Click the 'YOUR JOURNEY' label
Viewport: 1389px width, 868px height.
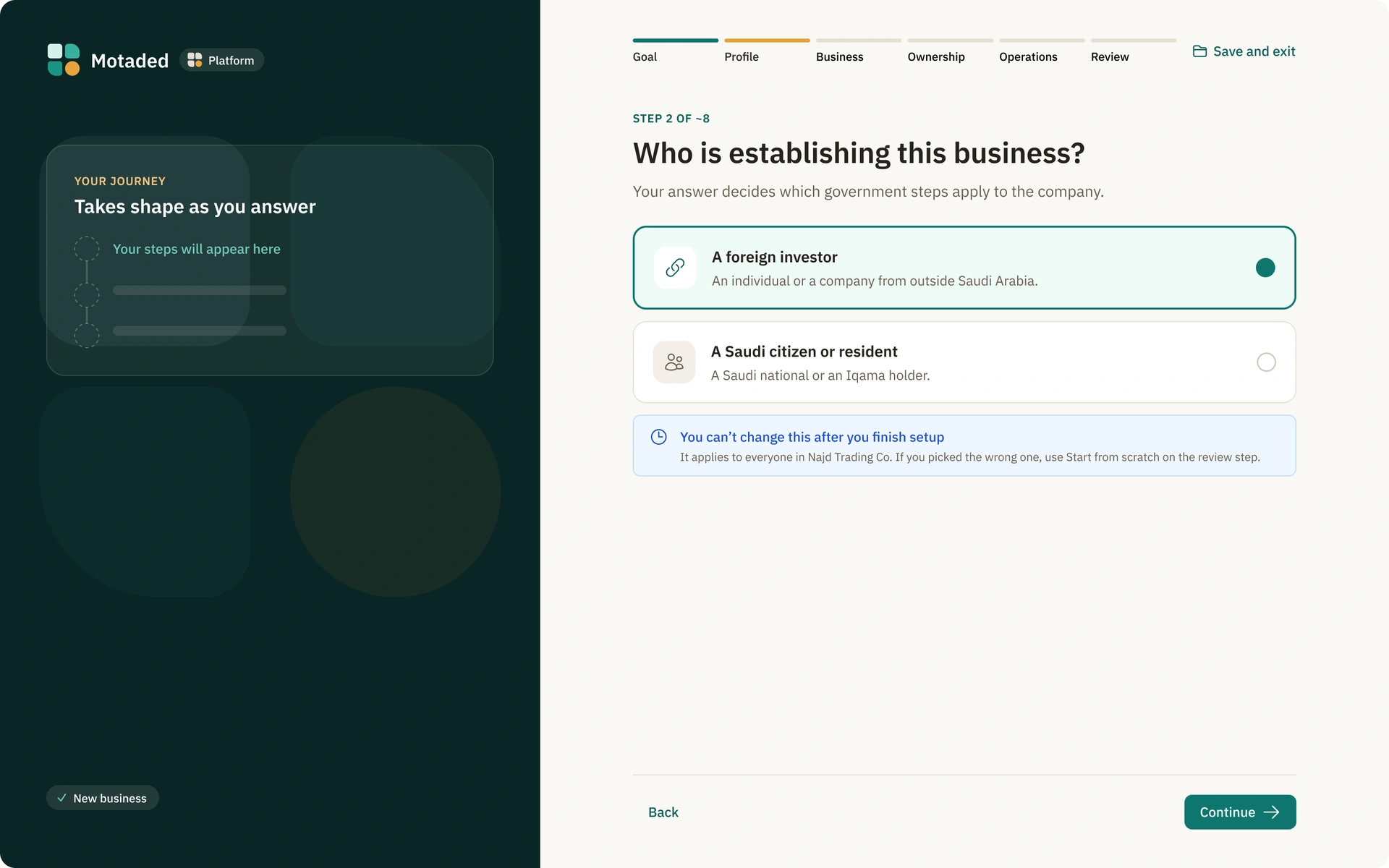pyautogui.click(x=120, y=181)
